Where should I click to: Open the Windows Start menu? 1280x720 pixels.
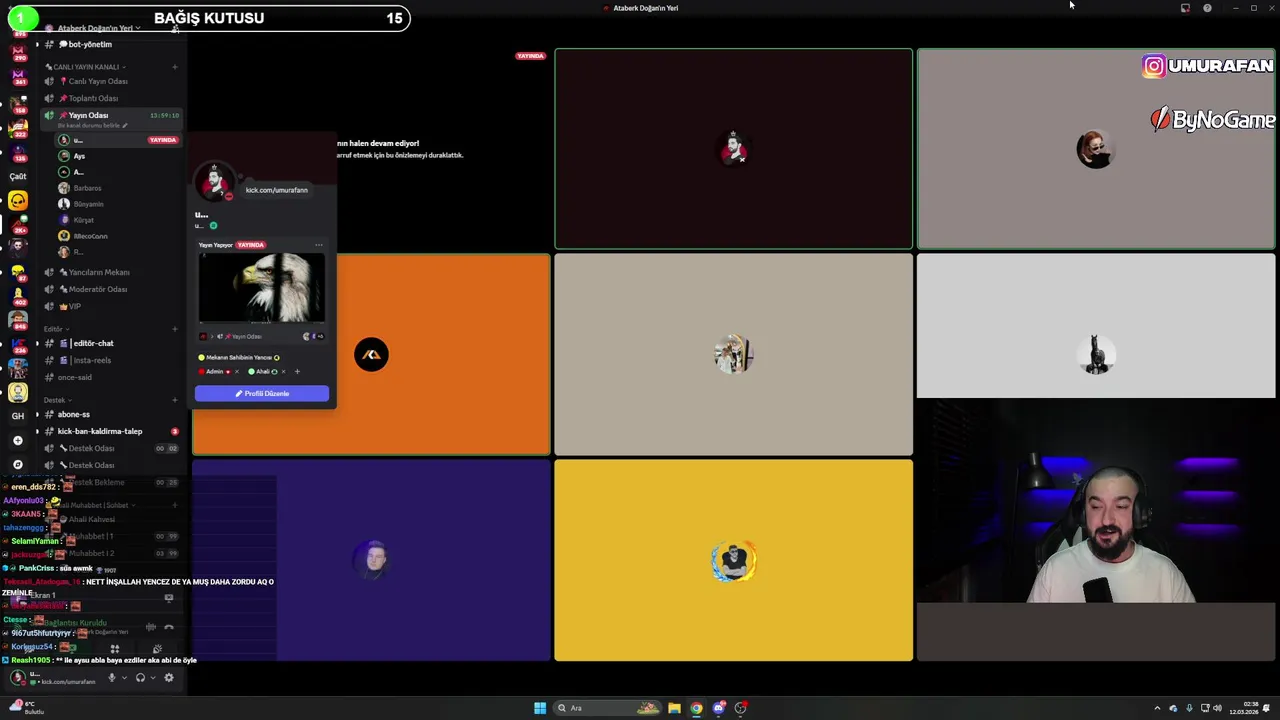(x=540, y=708)
